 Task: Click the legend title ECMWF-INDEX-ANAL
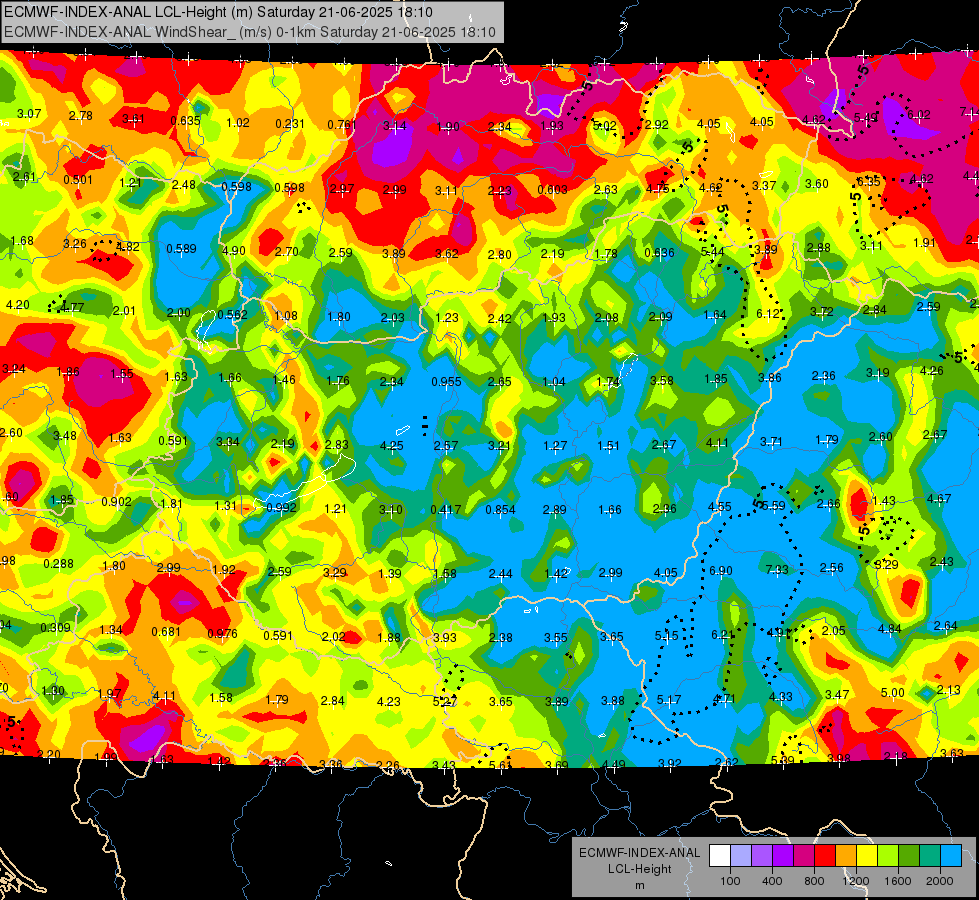pyautogui.click(x=639, y=853)
